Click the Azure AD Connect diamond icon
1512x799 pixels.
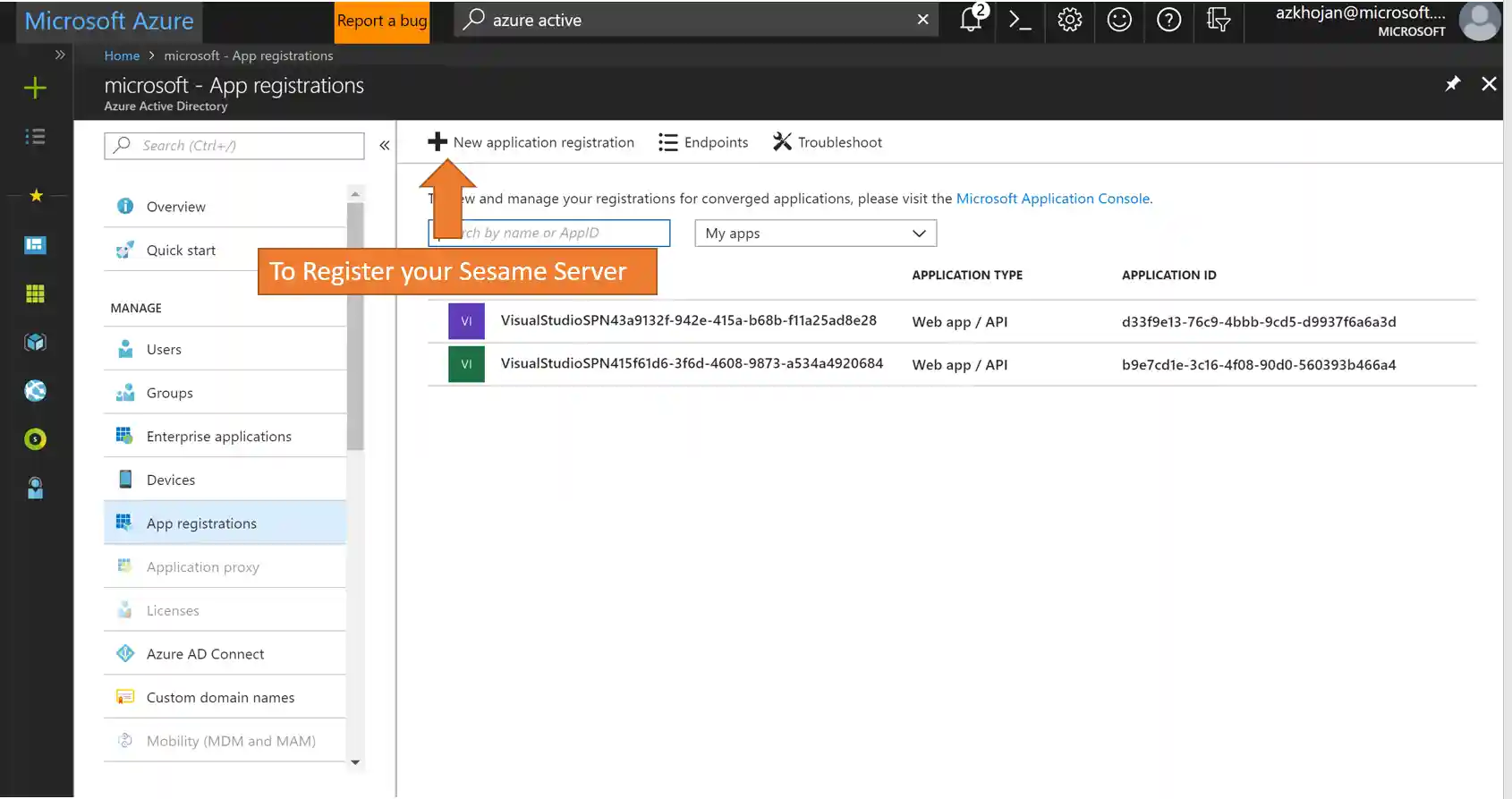point(125,653)
